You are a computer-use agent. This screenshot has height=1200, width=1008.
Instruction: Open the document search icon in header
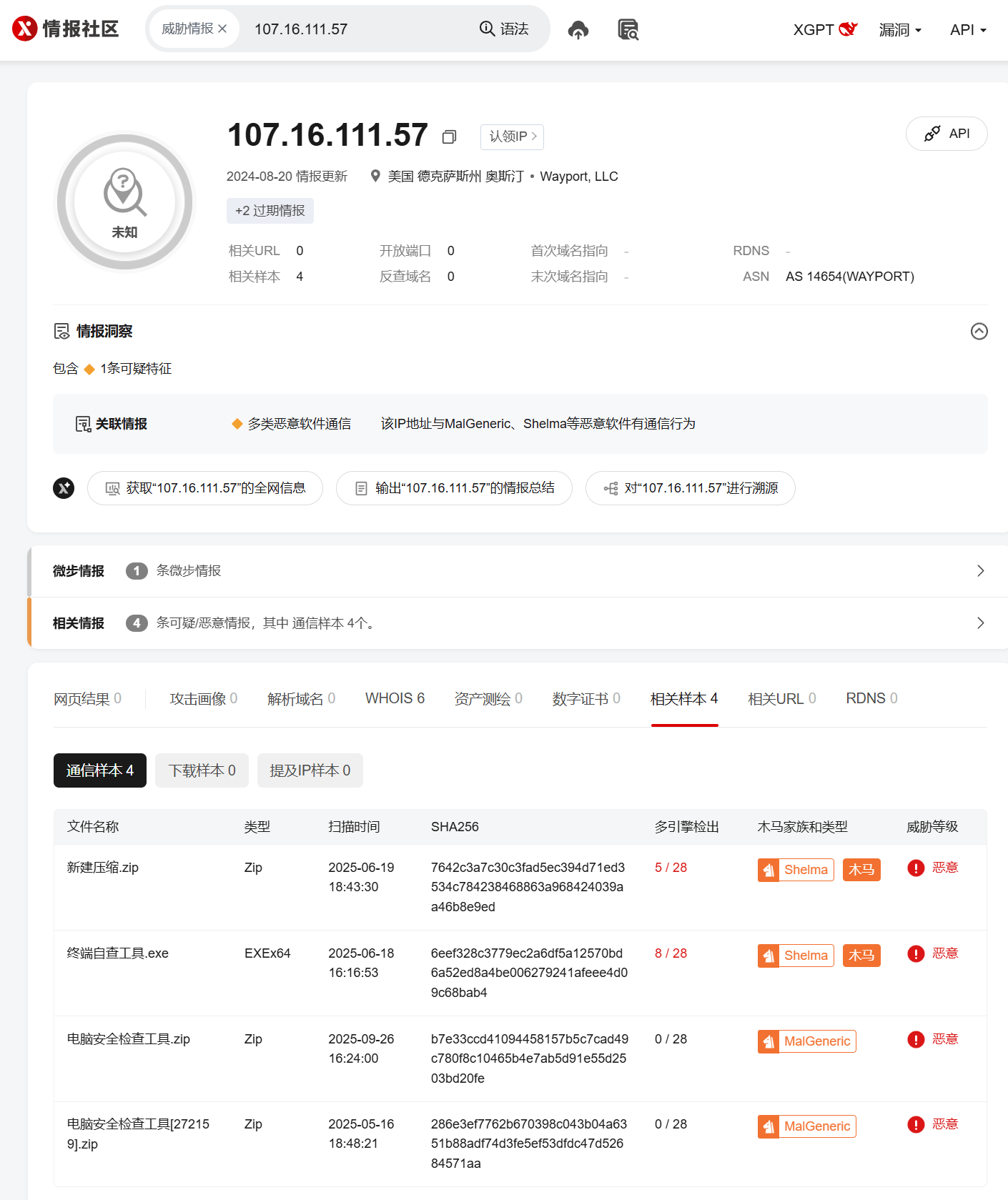click(628, 29)
